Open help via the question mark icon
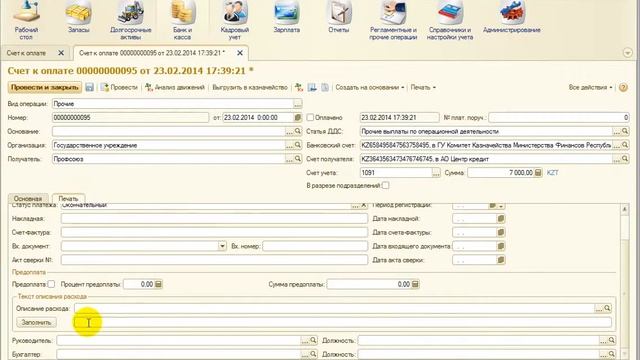The height and width of the screenshot is (360, 640). coord(623,87)
